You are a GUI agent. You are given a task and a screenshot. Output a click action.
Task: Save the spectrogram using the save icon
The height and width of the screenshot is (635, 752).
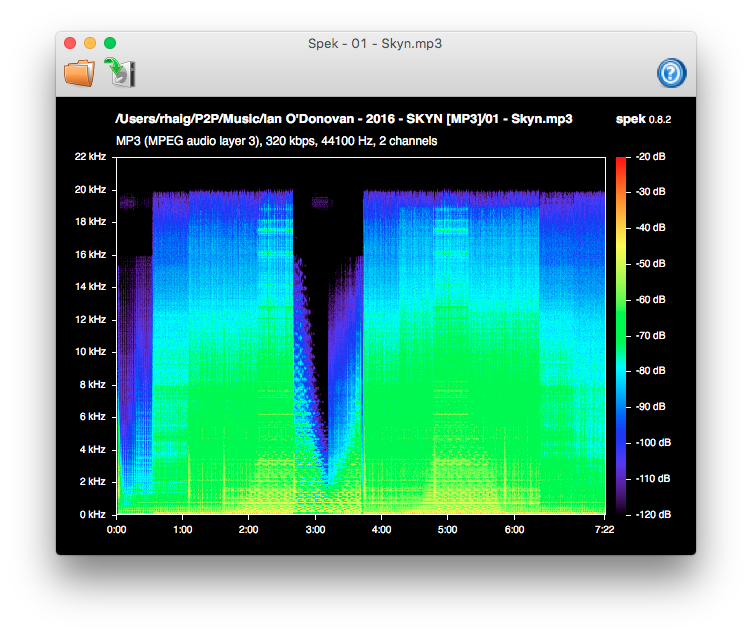[120, 73]
